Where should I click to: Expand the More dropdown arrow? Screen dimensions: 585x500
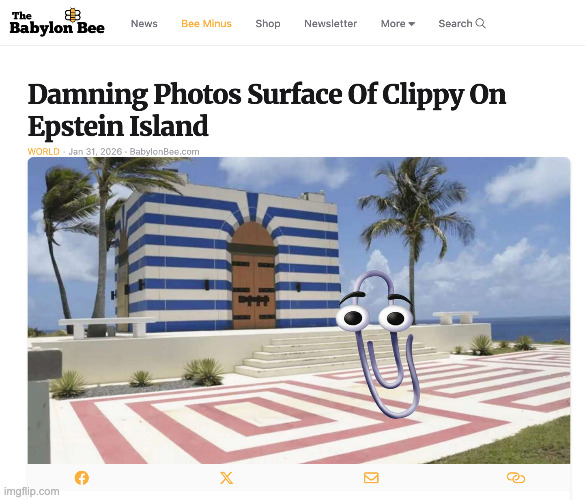click(x=412, y=24)
